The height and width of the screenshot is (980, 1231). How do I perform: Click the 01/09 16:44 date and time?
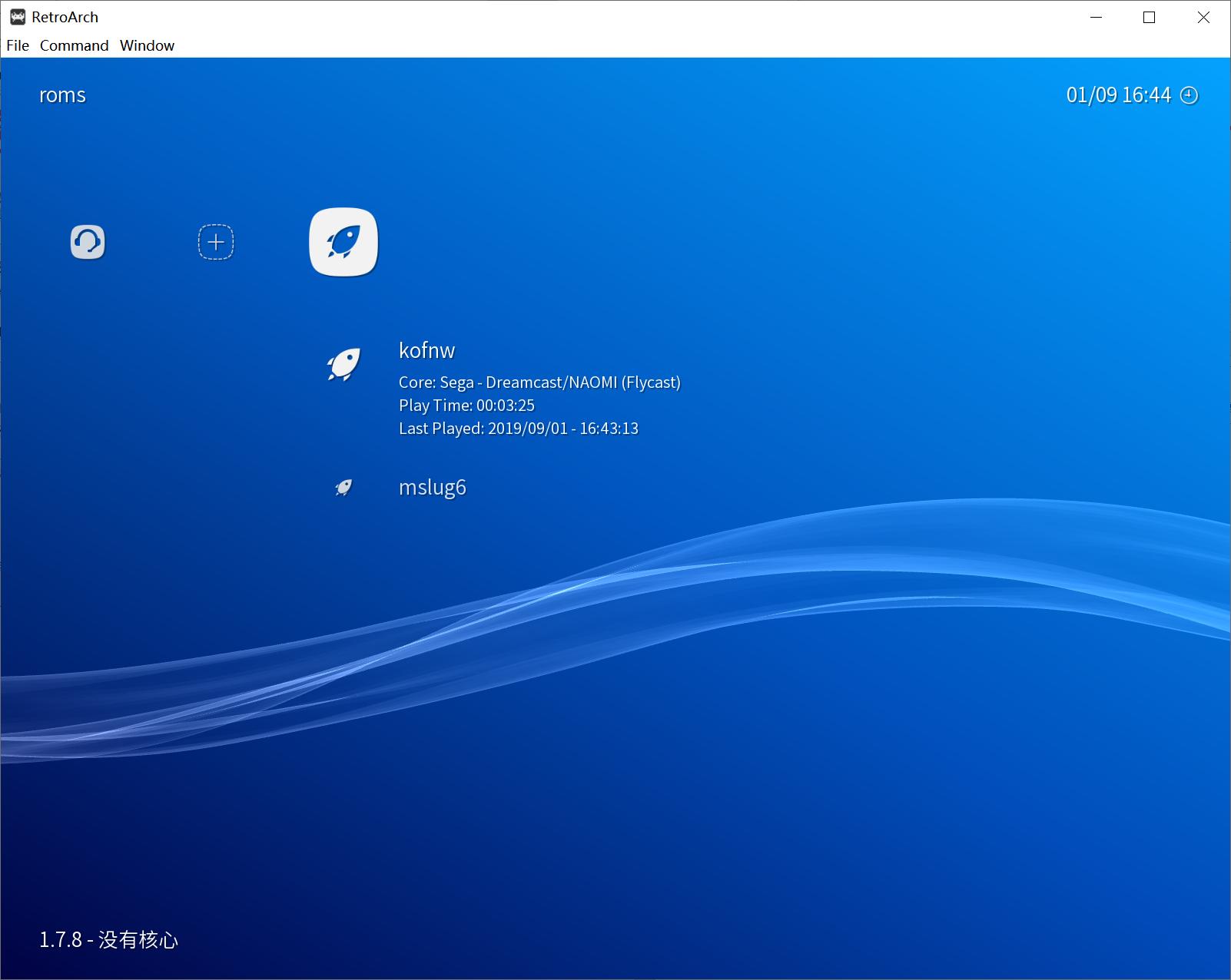tap(1118, 95)
